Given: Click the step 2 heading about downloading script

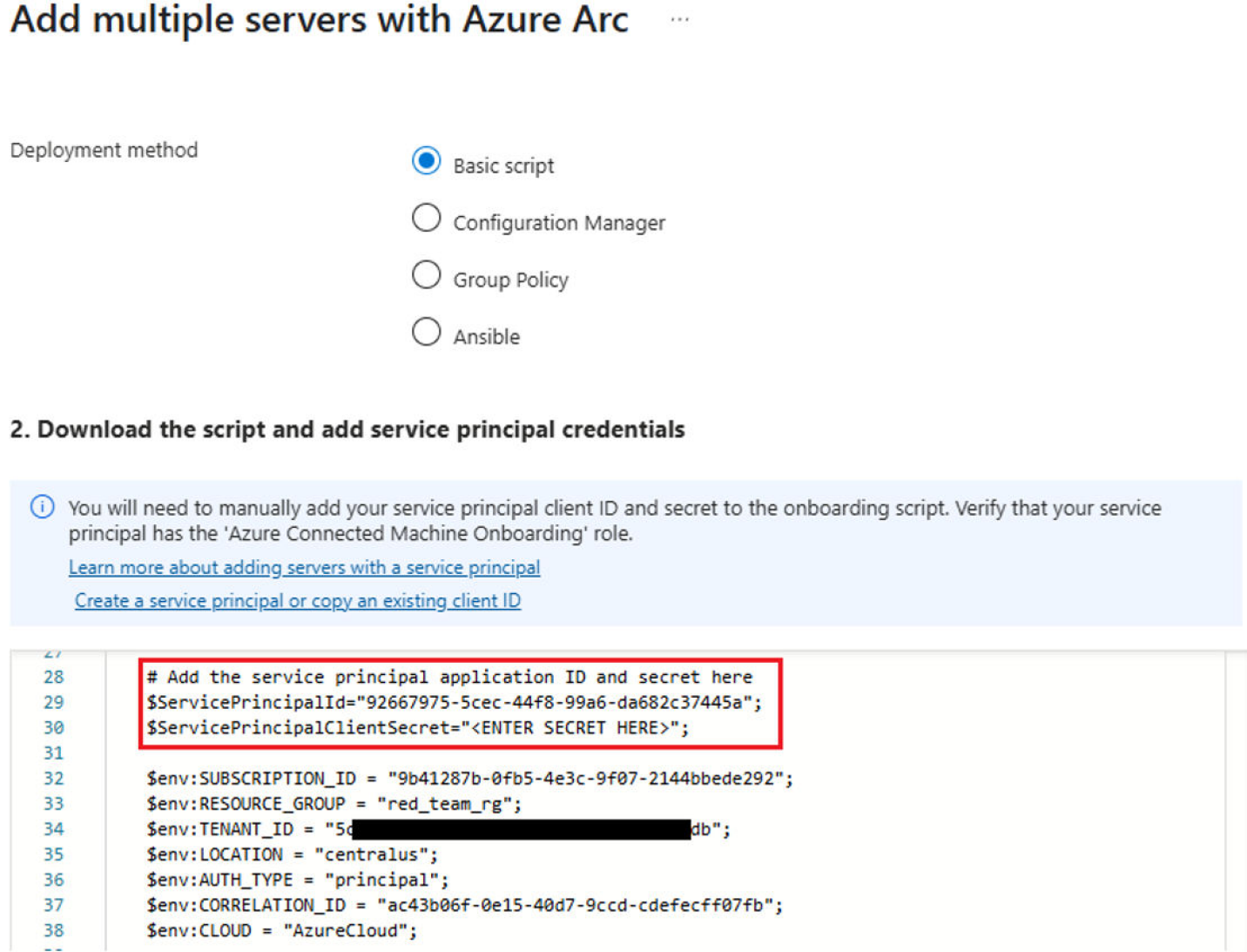Looking at the screenshot, I should pos(347,429).
